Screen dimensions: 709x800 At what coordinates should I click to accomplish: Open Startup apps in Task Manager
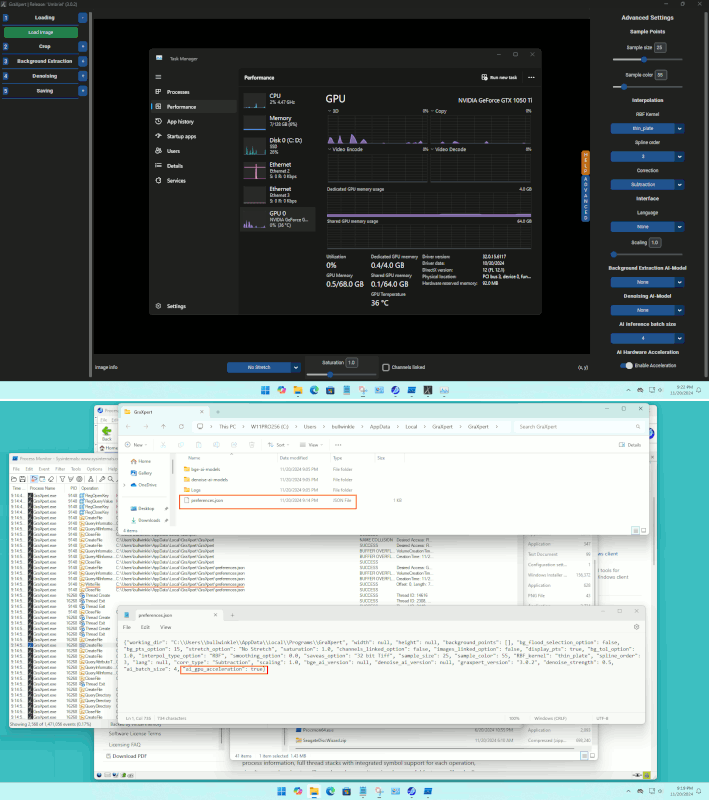[x=181, y=136]
